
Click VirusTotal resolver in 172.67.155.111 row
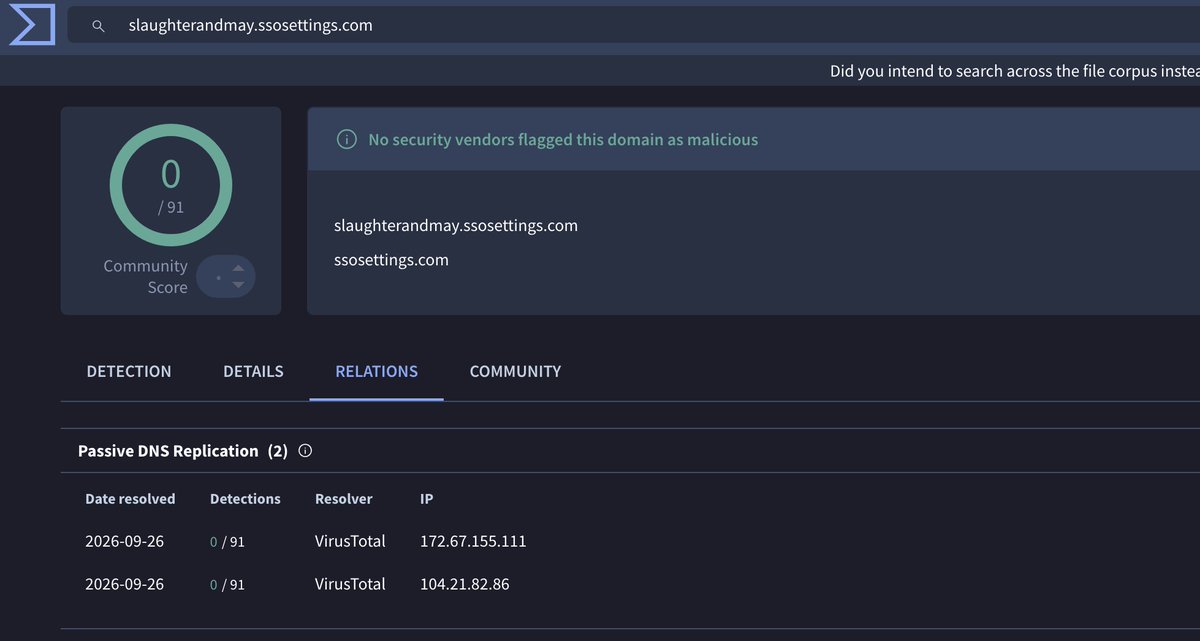tap(350, 541)
